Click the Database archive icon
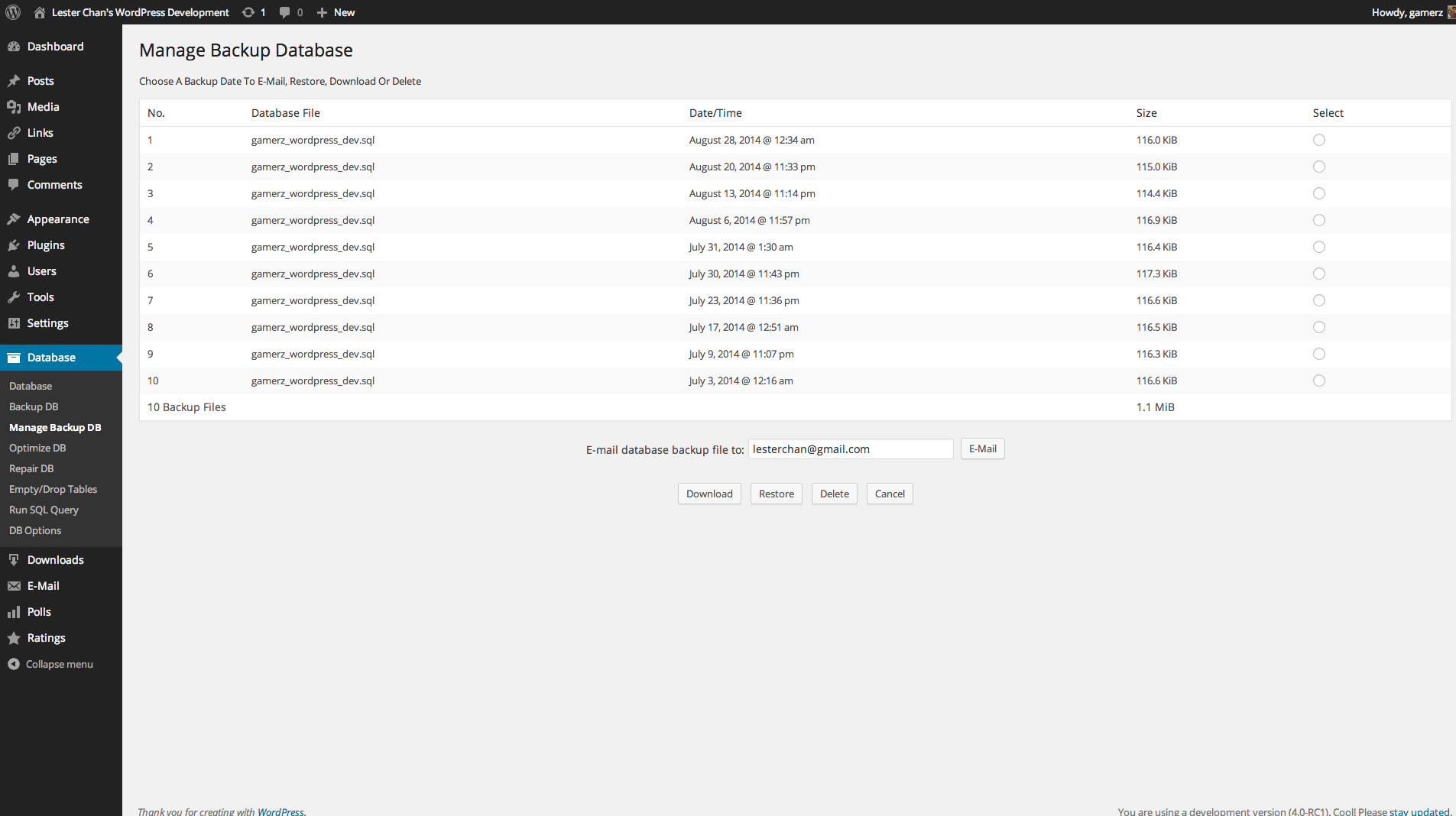The height and width of the screenshot is (816, 1456). (x=14, y=358)
